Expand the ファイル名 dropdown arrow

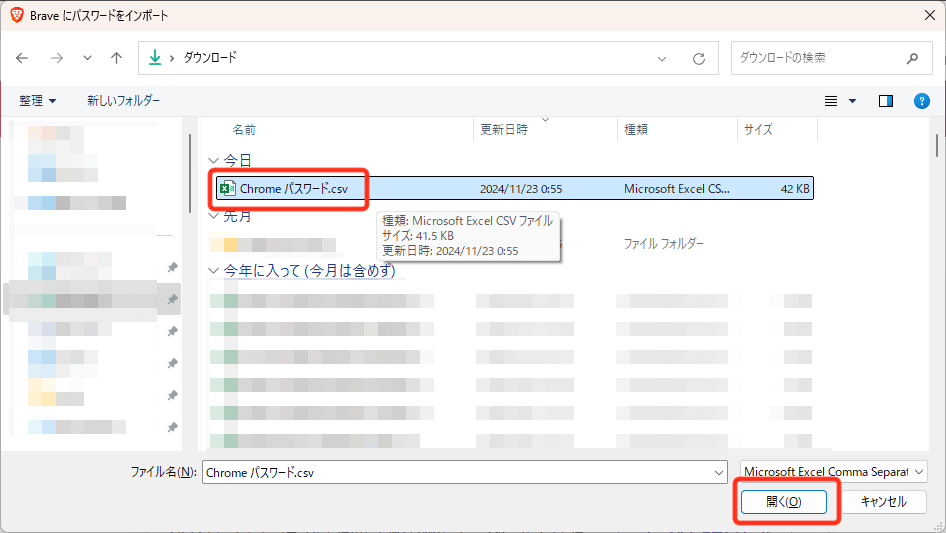pos(719,473)
